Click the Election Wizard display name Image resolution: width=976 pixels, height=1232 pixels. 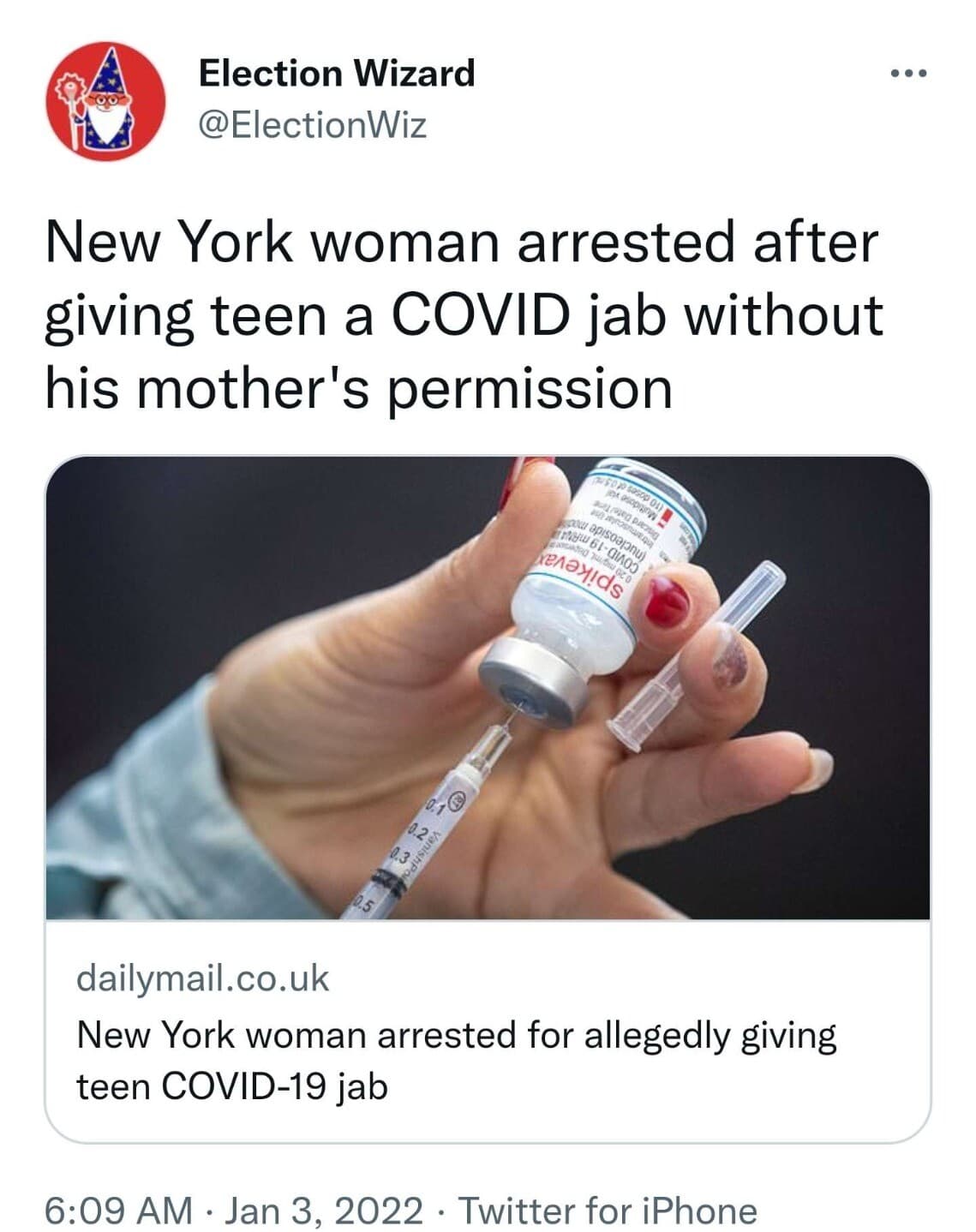click(x=337, y=73)
